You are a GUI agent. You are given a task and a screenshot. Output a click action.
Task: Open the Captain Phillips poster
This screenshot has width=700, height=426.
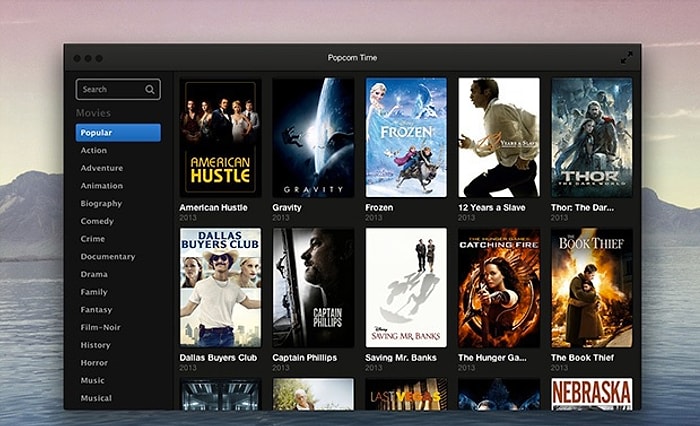313,288
